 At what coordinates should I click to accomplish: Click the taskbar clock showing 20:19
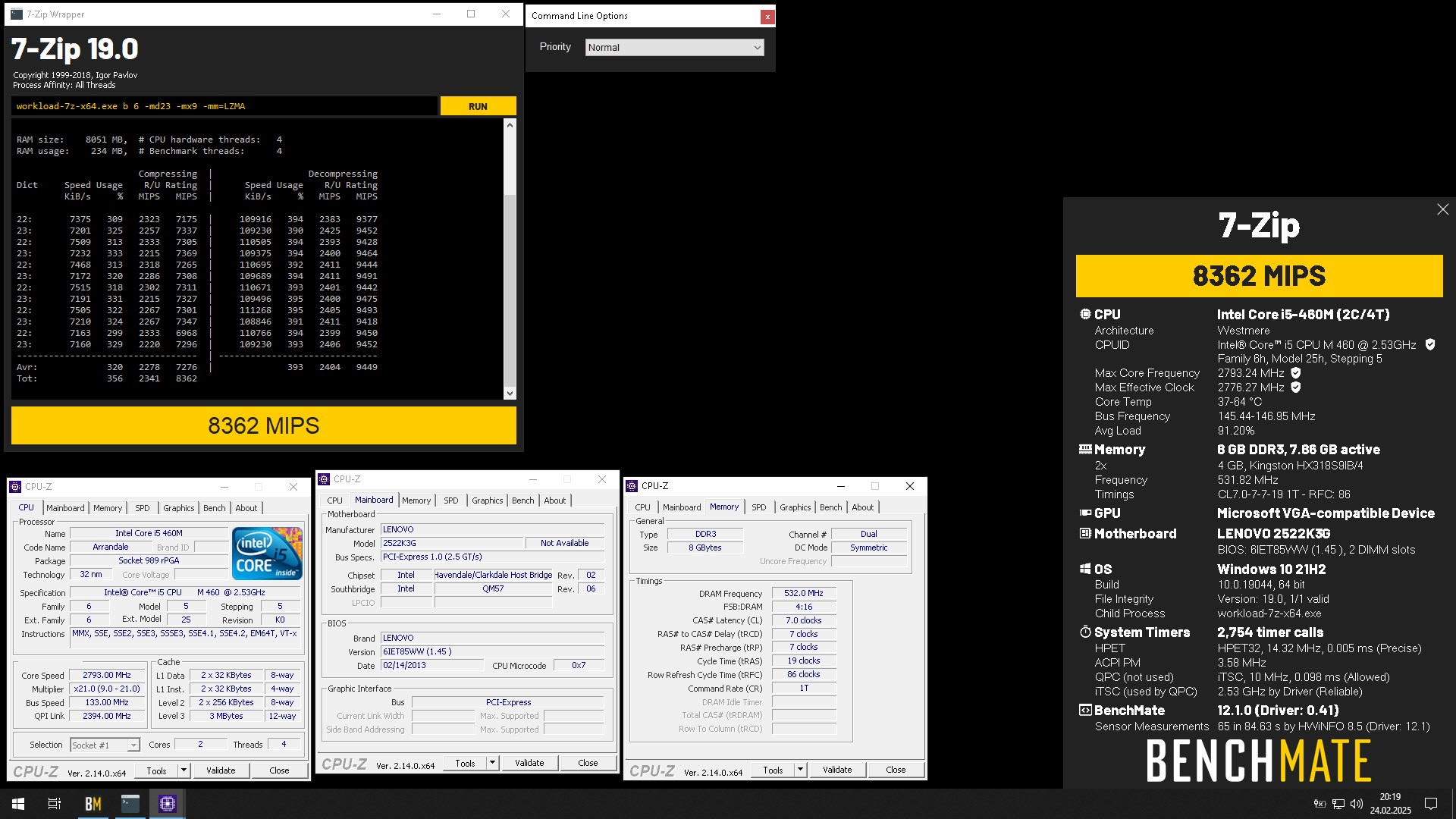(1390, 804)
